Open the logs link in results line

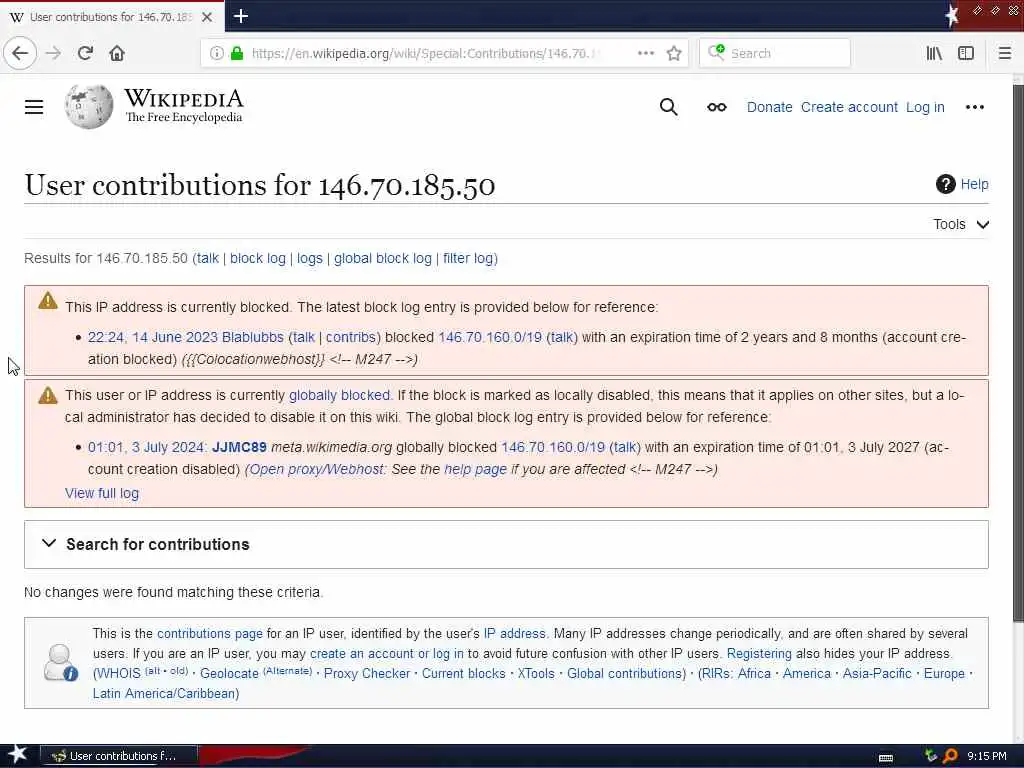[x=310, y=259]
